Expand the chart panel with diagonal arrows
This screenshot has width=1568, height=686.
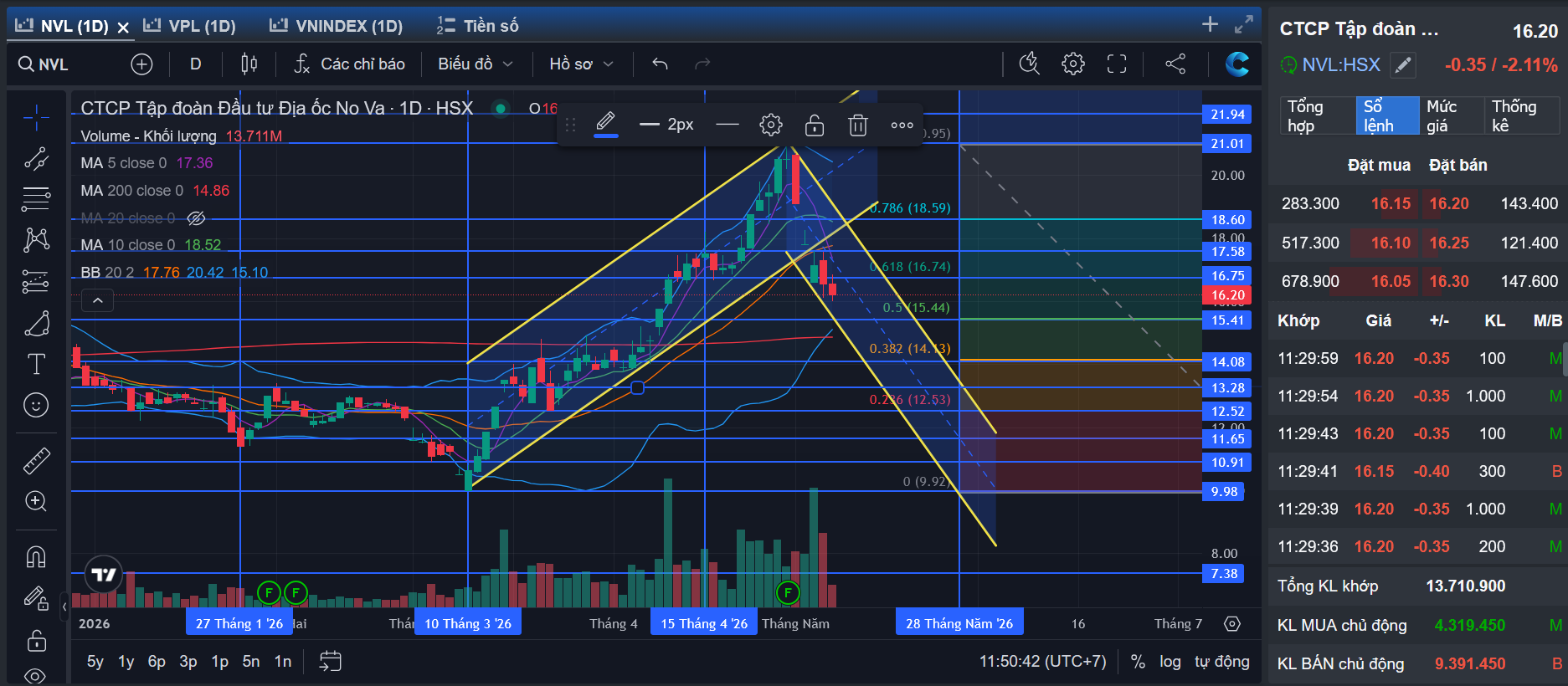click(1244, 24)
